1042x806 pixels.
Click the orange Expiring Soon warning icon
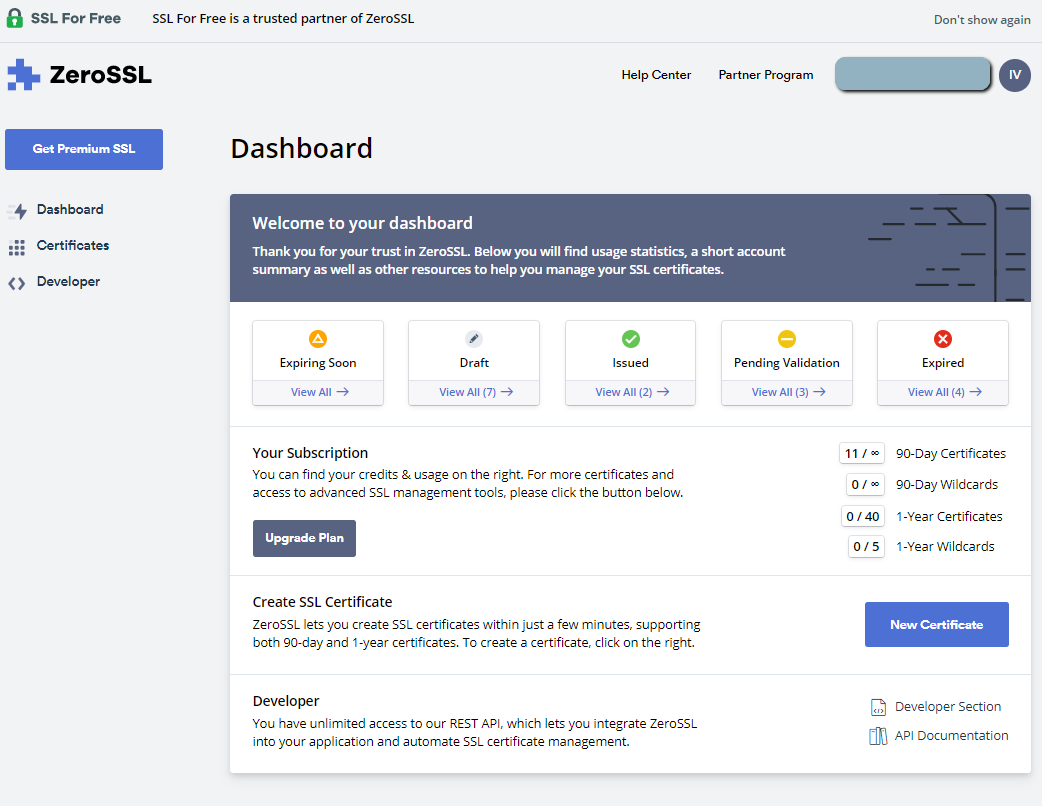tap(318, 339)
